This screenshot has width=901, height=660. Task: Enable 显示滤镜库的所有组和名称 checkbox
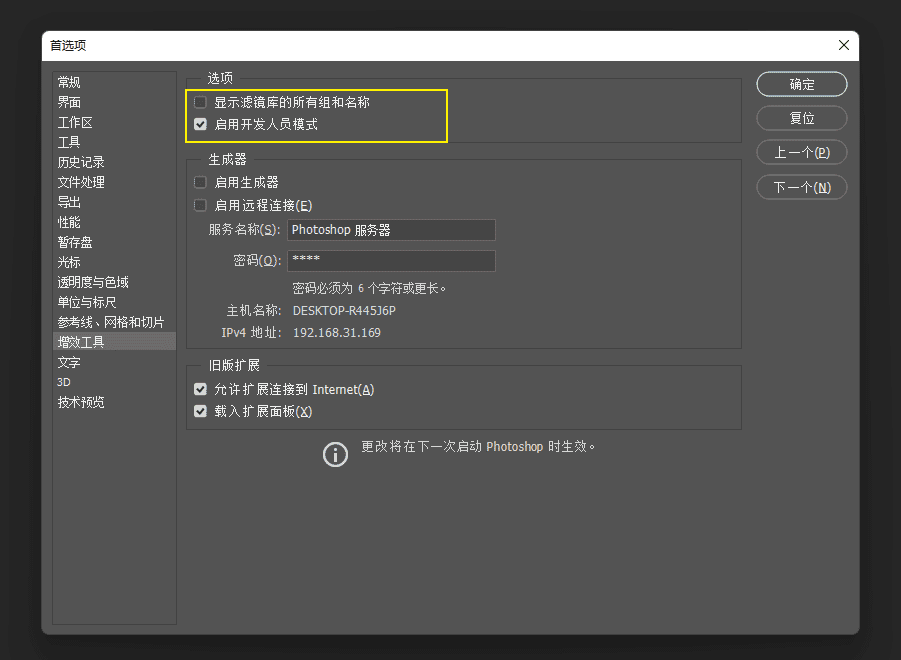tap(200, 101)
